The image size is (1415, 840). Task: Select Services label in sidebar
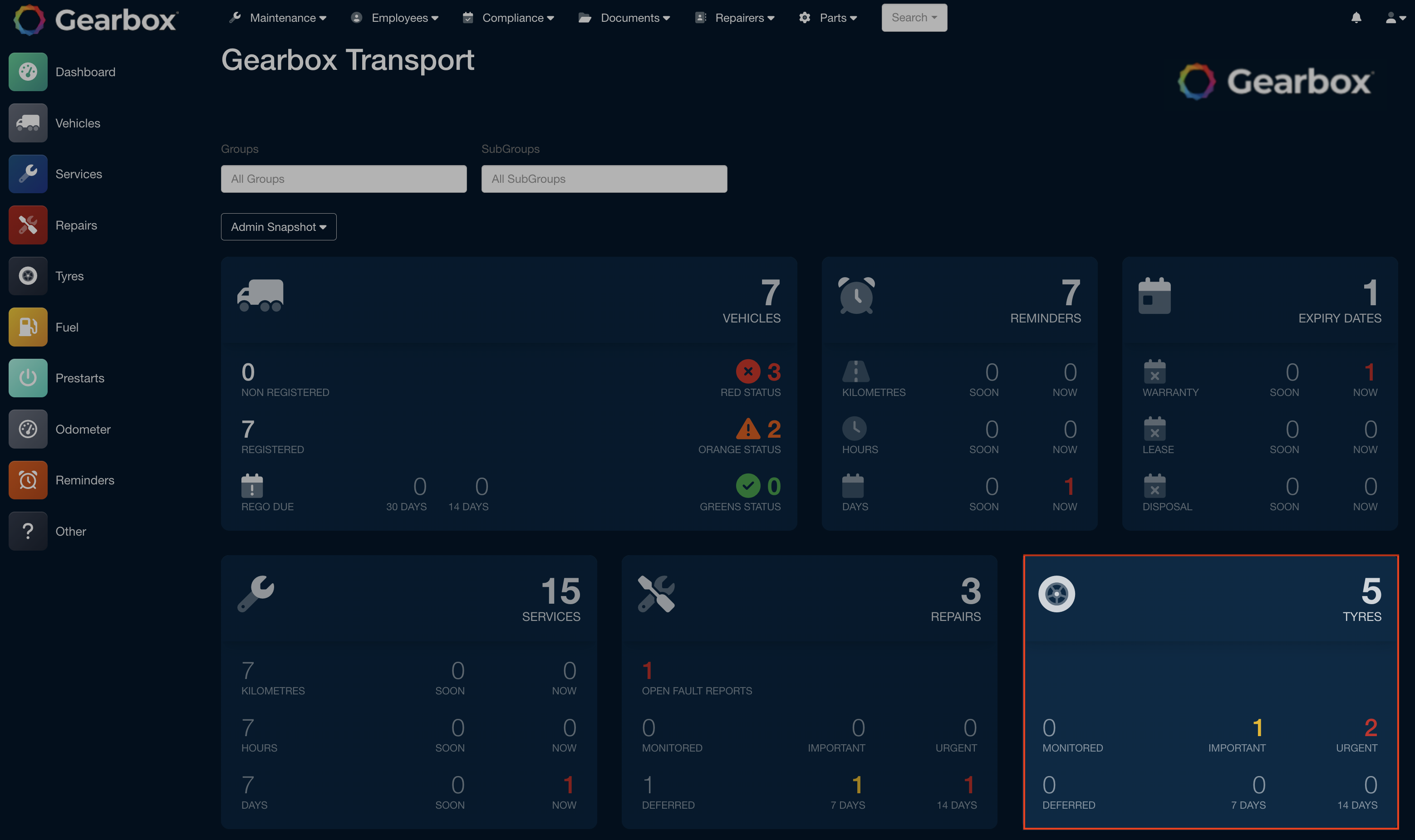(79, 174)
